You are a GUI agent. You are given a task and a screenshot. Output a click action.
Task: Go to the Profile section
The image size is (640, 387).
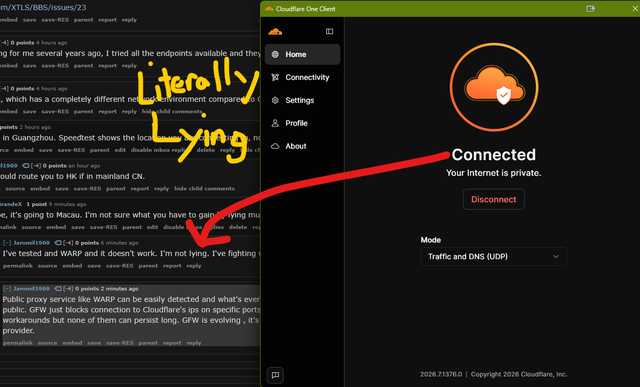[x=302, y=123]
